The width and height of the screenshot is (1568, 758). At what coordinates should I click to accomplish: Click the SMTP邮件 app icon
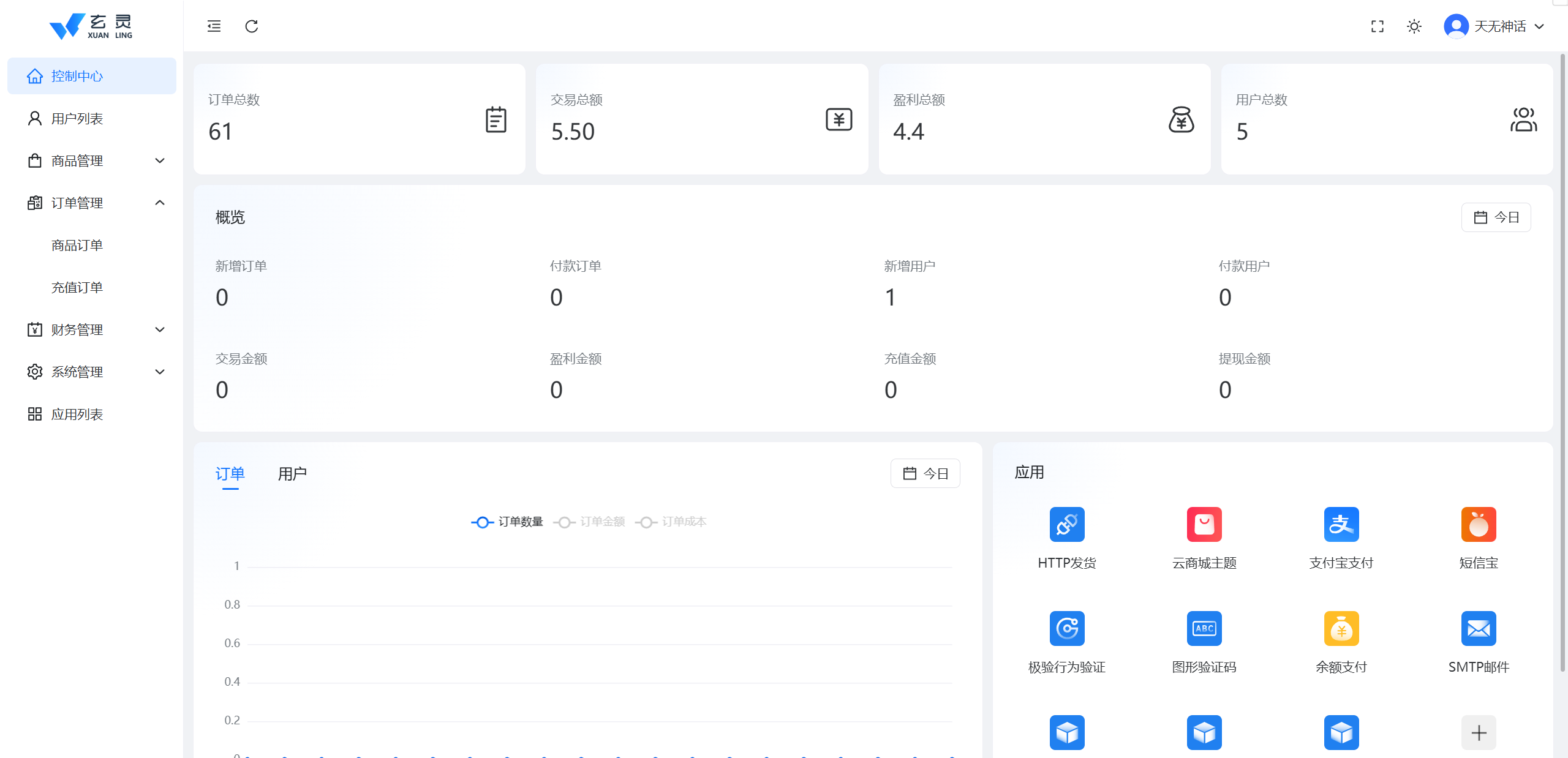pyautogui.click(x=1478, y=628)
